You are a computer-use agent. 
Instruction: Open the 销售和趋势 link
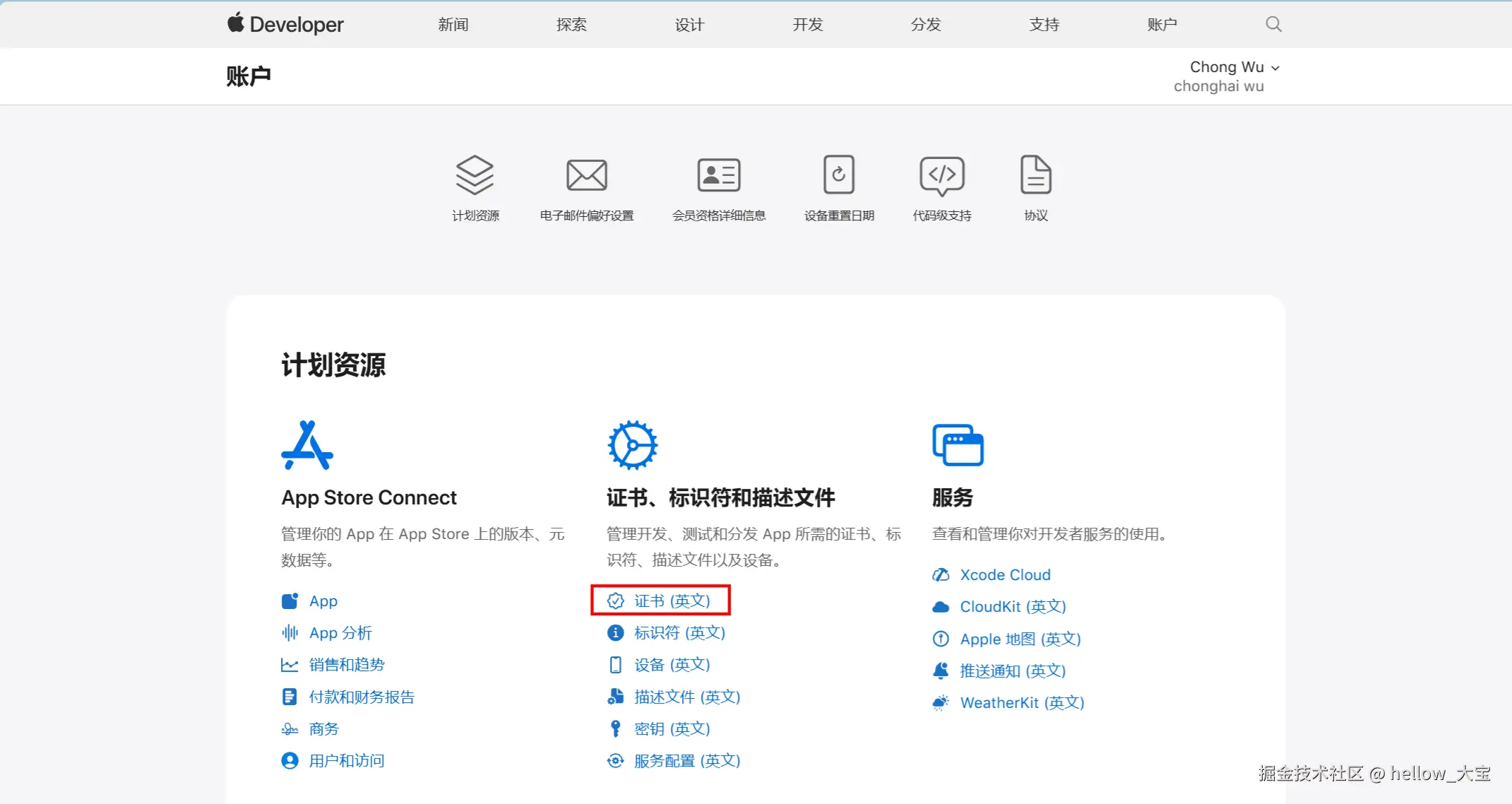point(346,665)
